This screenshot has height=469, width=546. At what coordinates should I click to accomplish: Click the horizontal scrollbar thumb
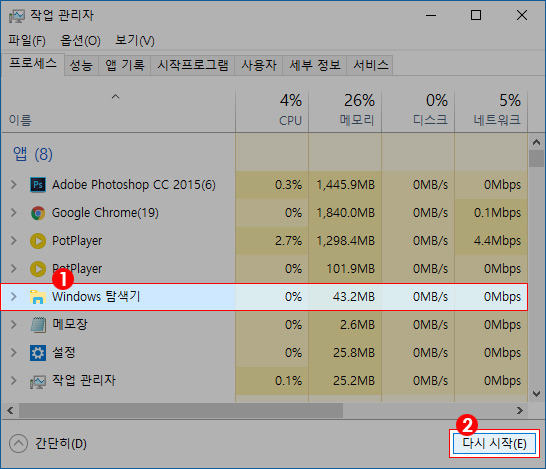tap(181, 411)
